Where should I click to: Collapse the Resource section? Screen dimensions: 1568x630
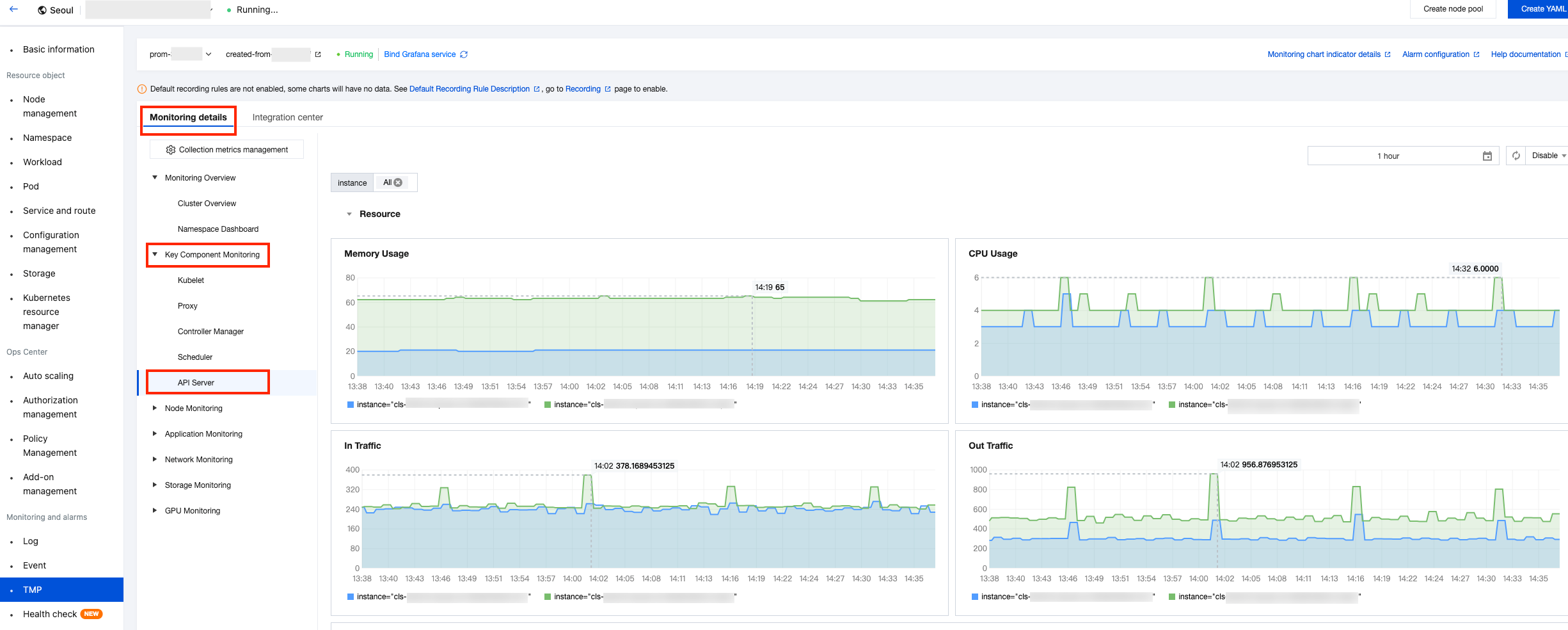click(x=349, y=214)
